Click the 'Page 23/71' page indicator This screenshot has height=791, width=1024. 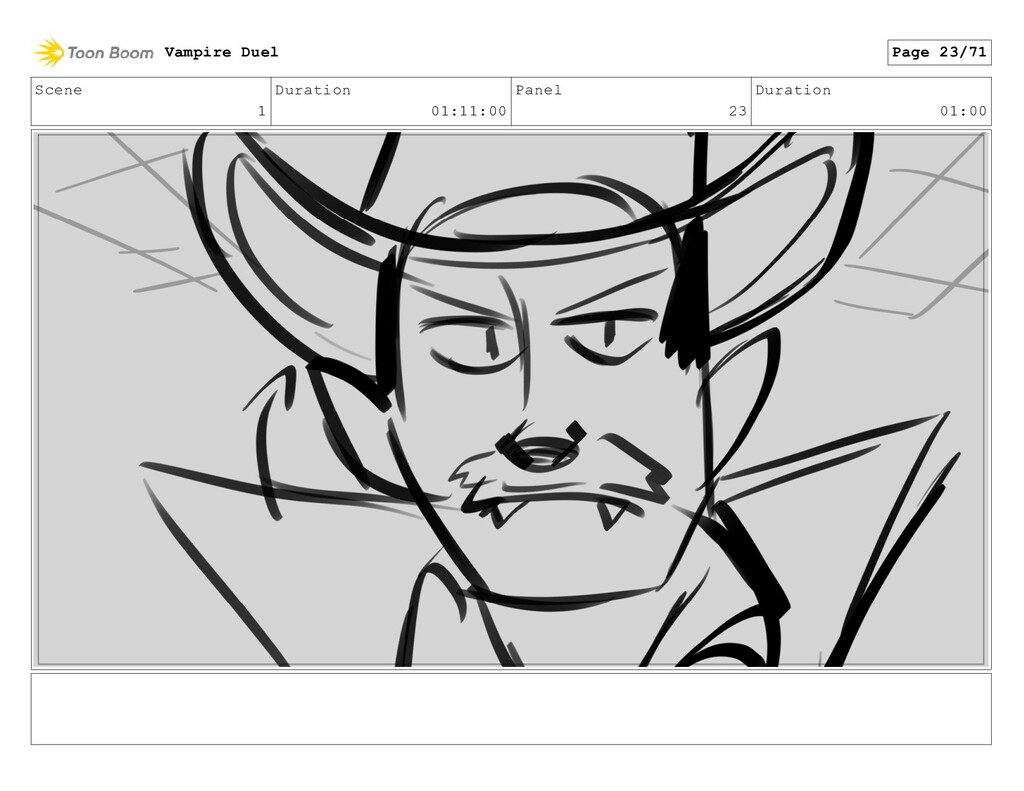pos(939,52)
